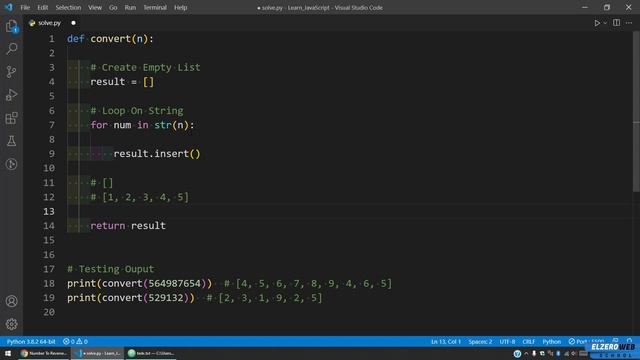The height and width of the screenshot is (360, 640).
Task: Click the volume tray icon
Action: click(x=574, y=353)
